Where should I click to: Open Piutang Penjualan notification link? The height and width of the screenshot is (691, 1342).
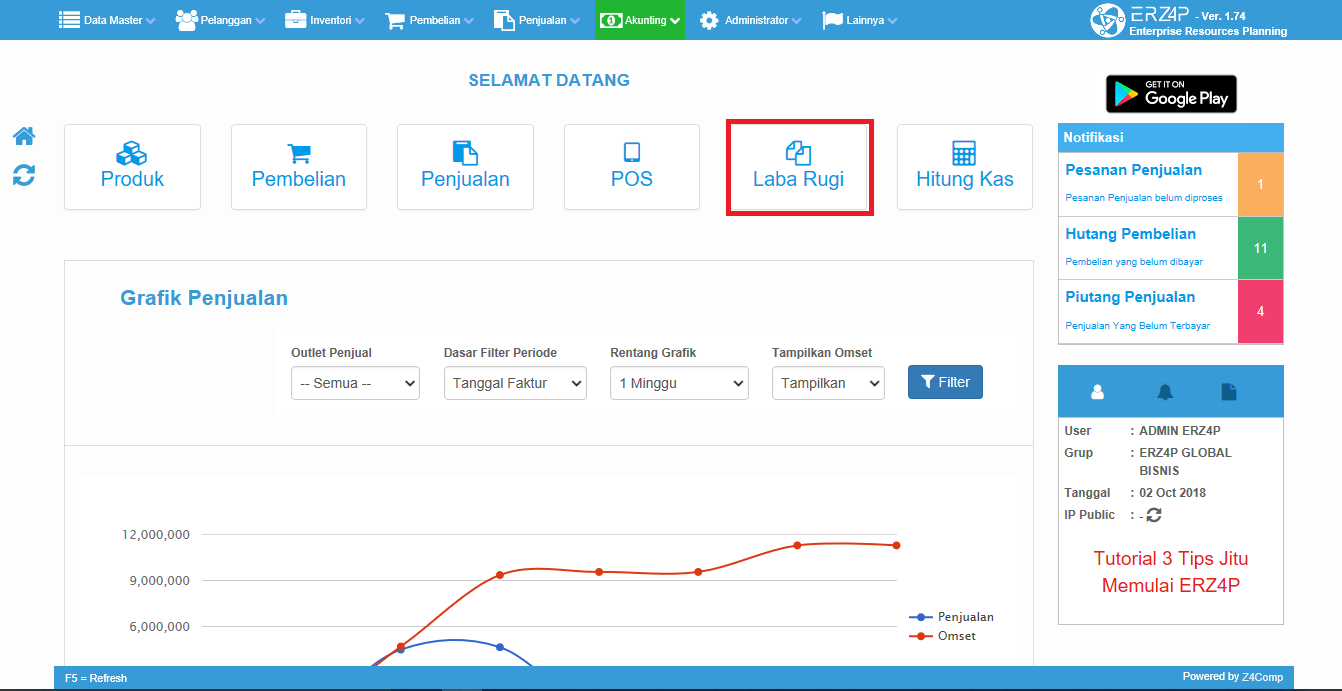pyautogui.click(x=1130, y=297)
